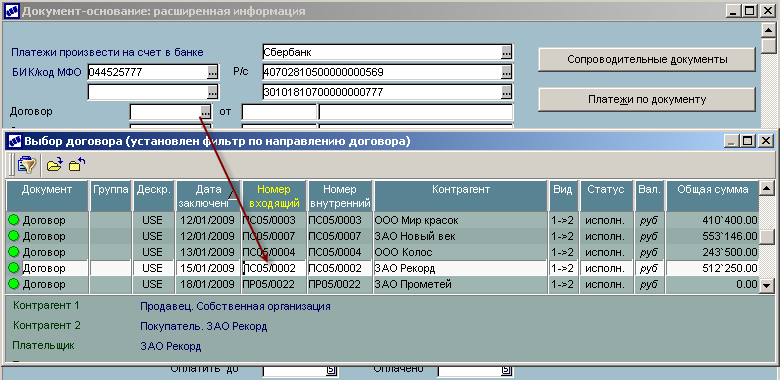Click app icon in Документ-основание title bar

pos(11,11)
